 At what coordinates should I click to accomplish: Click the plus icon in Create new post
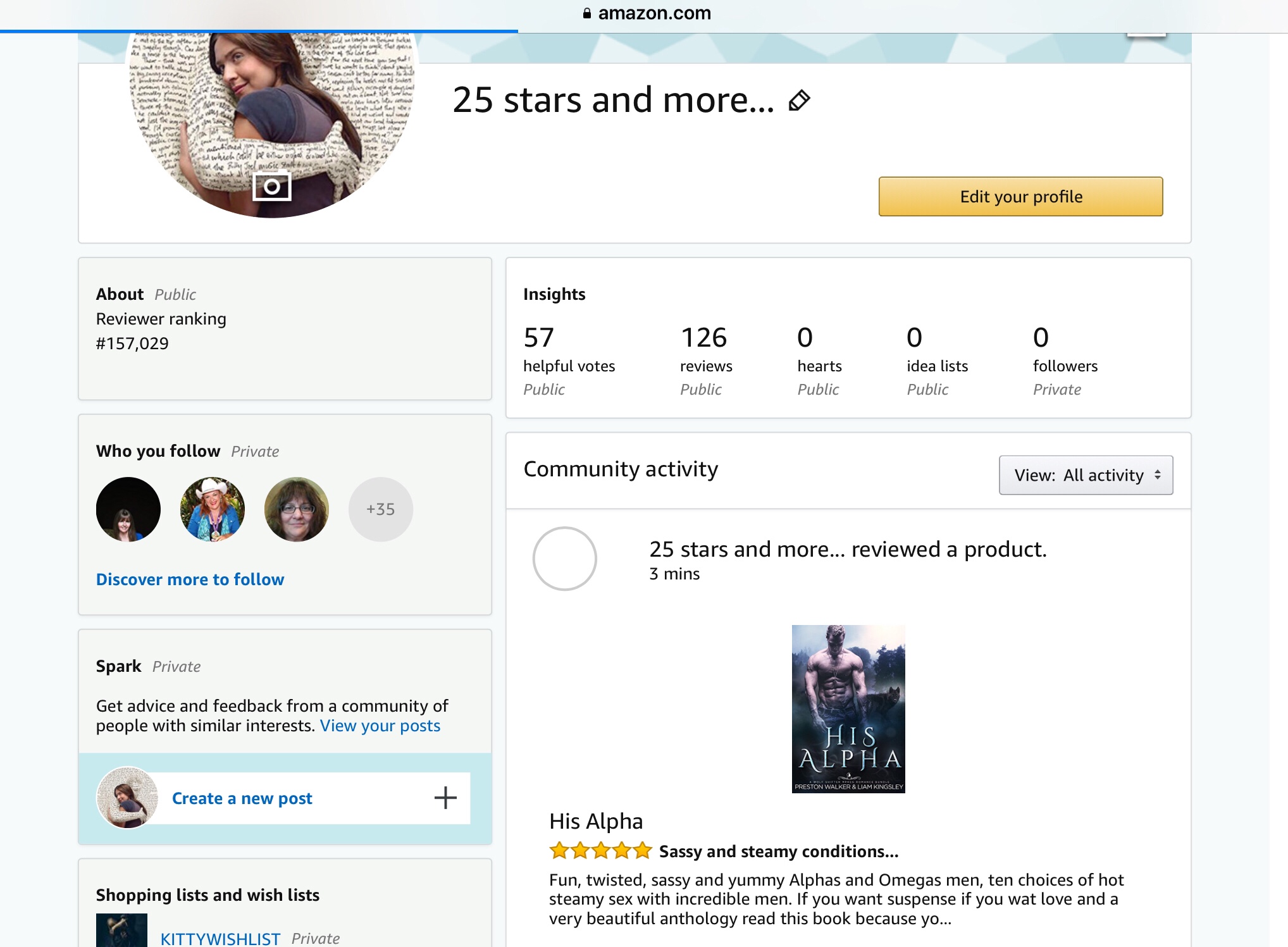pos(445,798)
